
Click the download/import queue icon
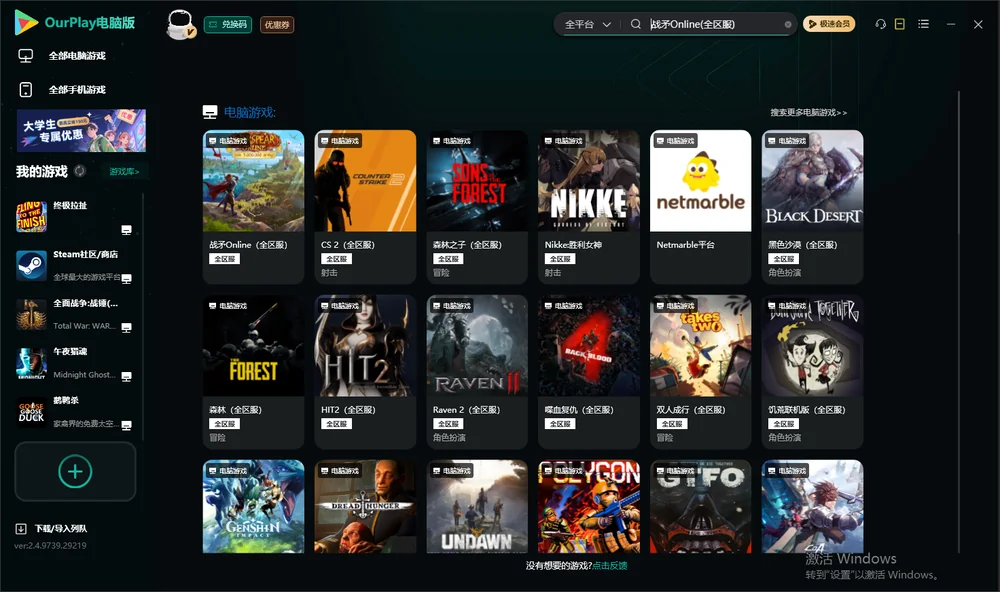pos(21,528)
